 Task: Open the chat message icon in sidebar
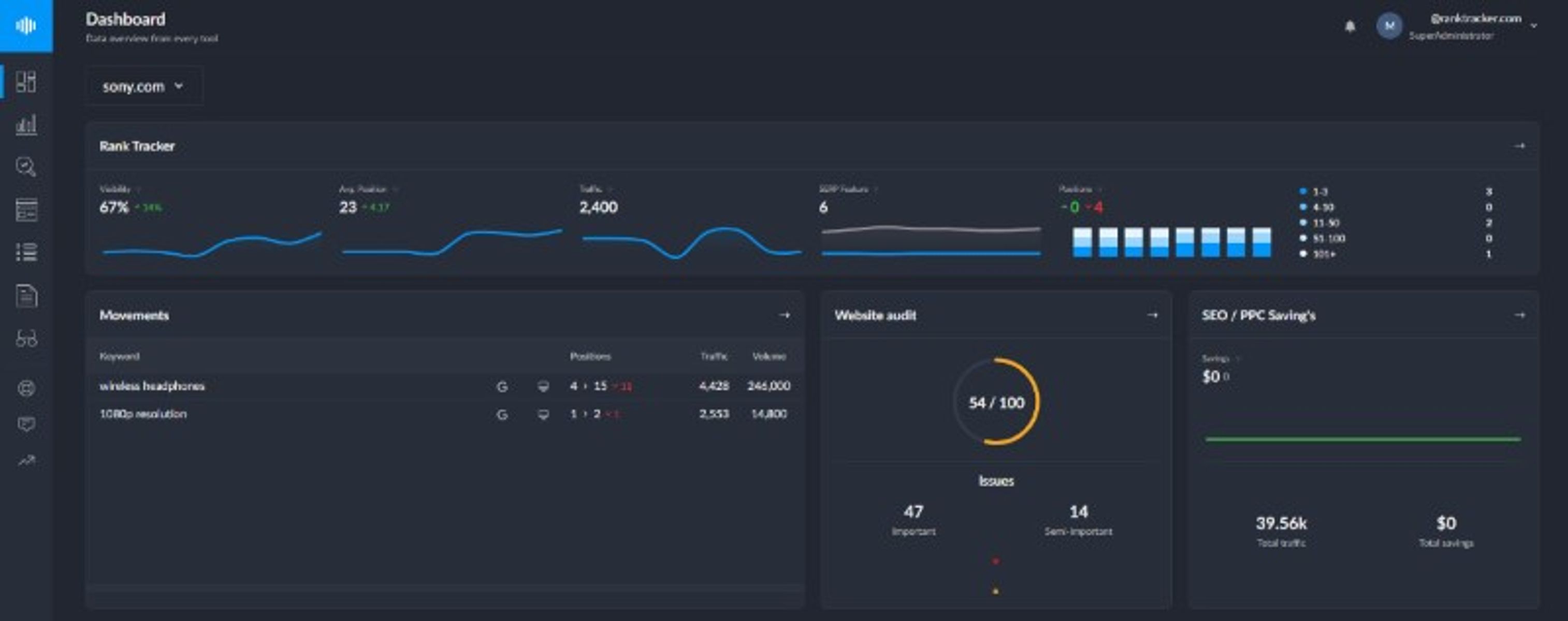coord(26,424)
